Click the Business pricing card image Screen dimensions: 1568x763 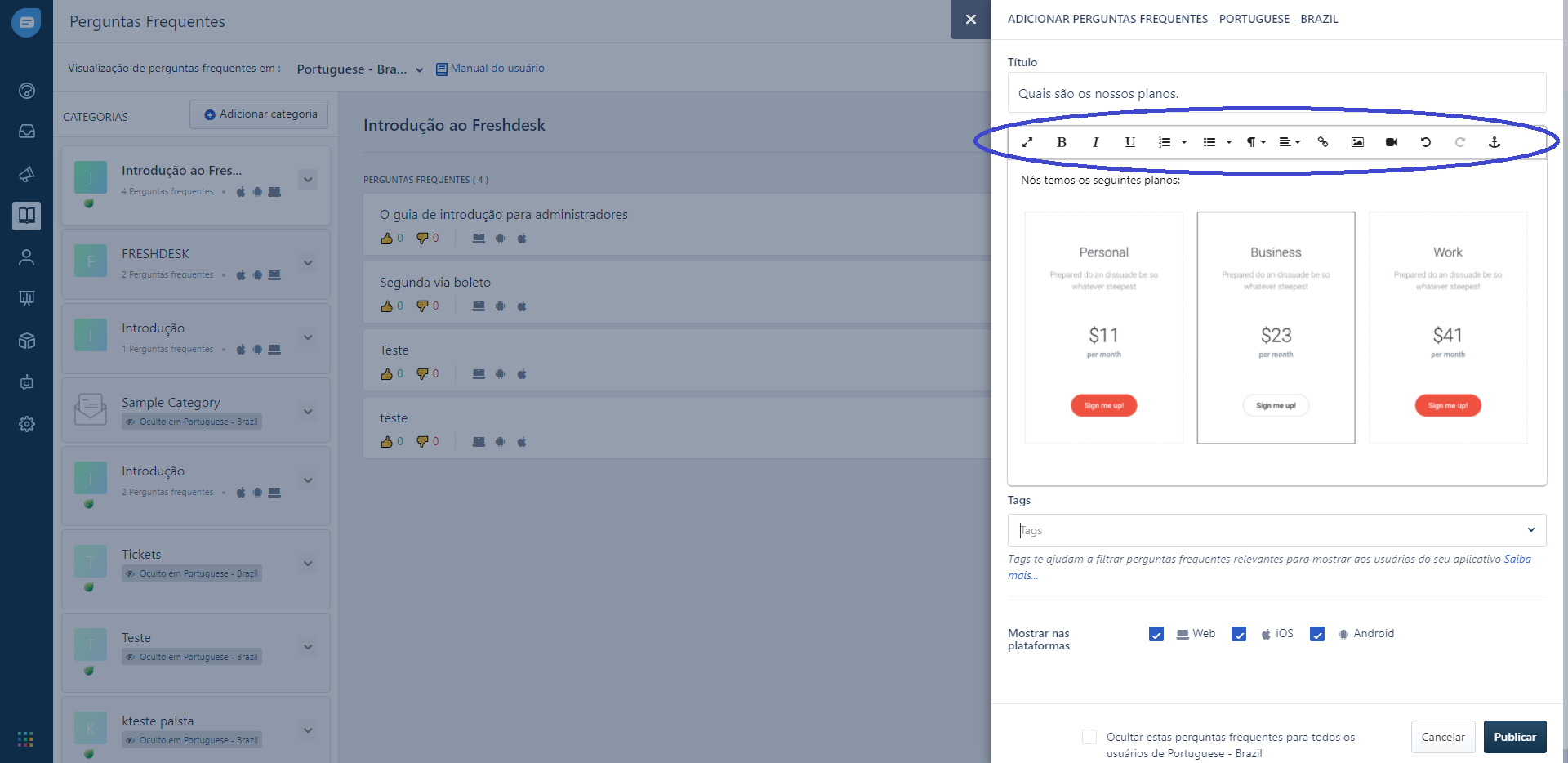pos(1276,328)
